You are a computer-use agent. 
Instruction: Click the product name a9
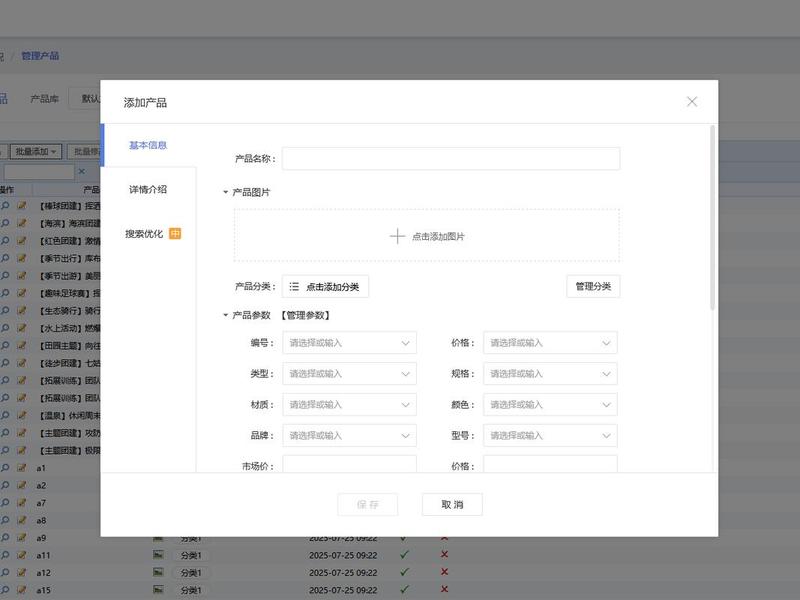pyautogui.click(x=41, y=538)
